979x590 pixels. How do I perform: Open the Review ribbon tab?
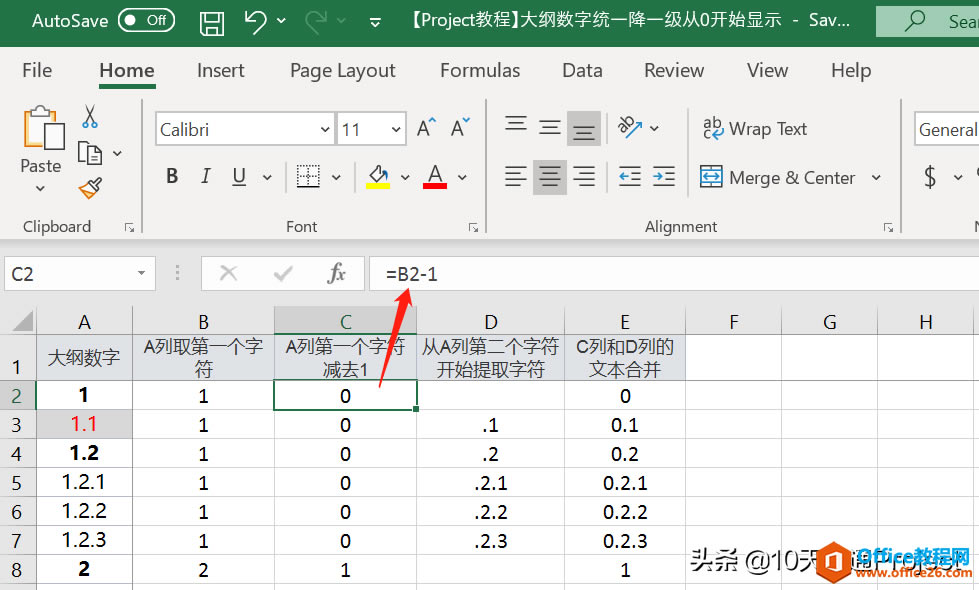[673, 70]
